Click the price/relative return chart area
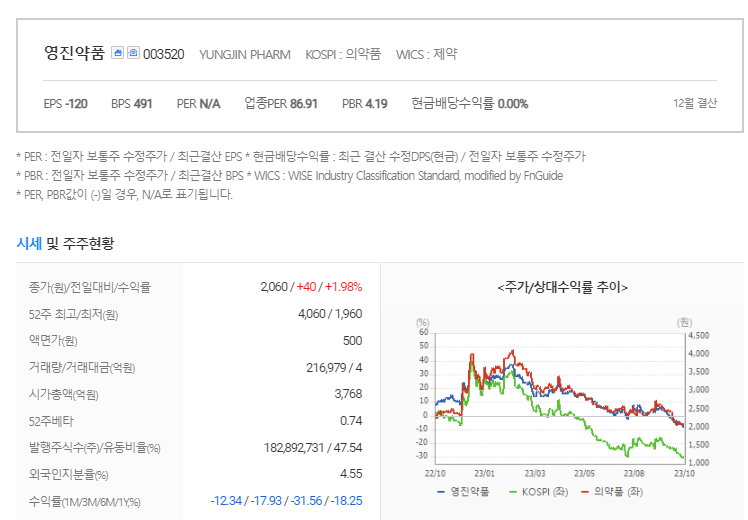 pos(560,398)
